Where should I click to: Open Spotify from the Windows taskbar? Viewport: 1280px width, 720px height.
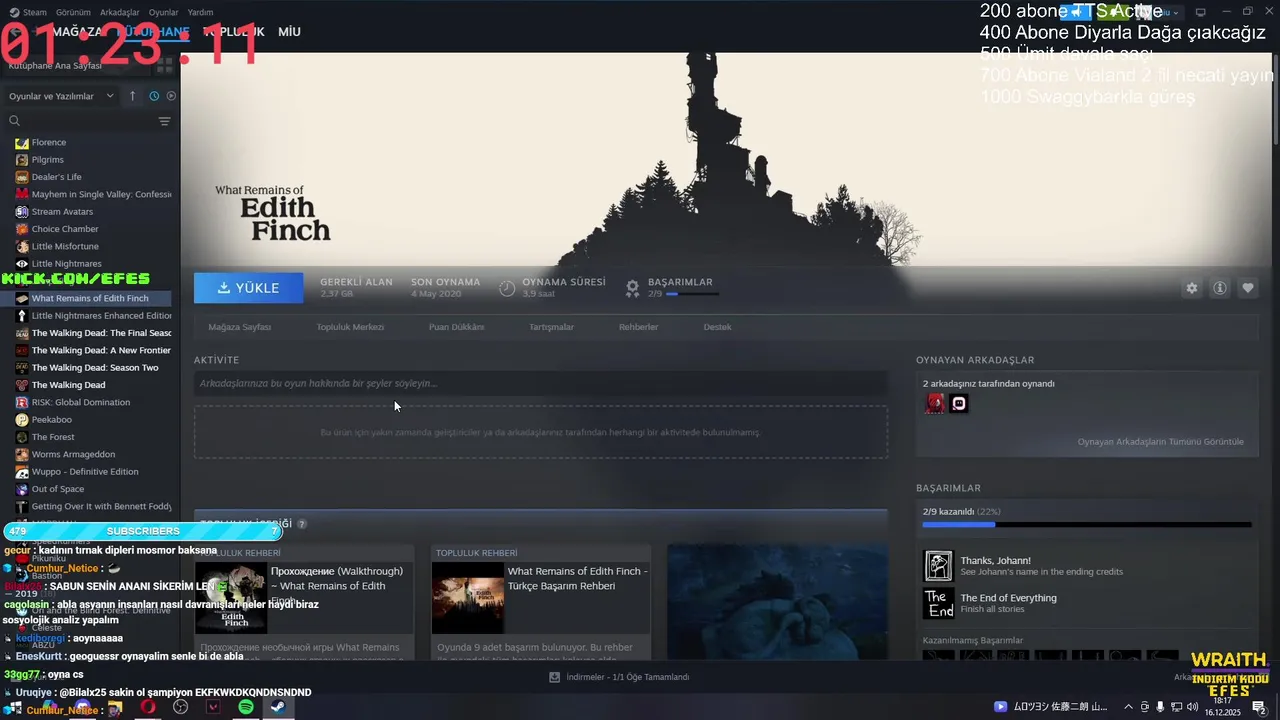[246, 707]
